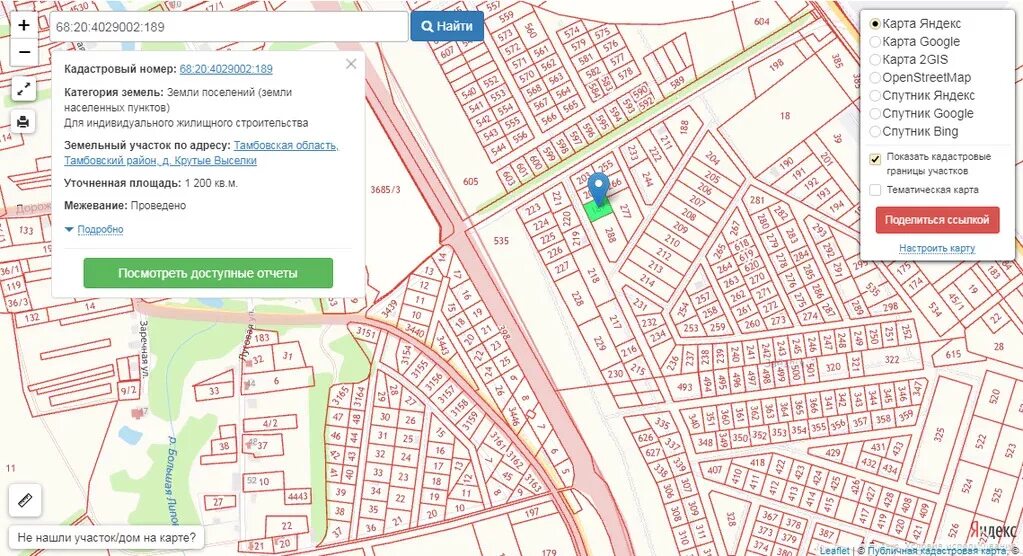Click parcel labeled 198 on map

776,65
